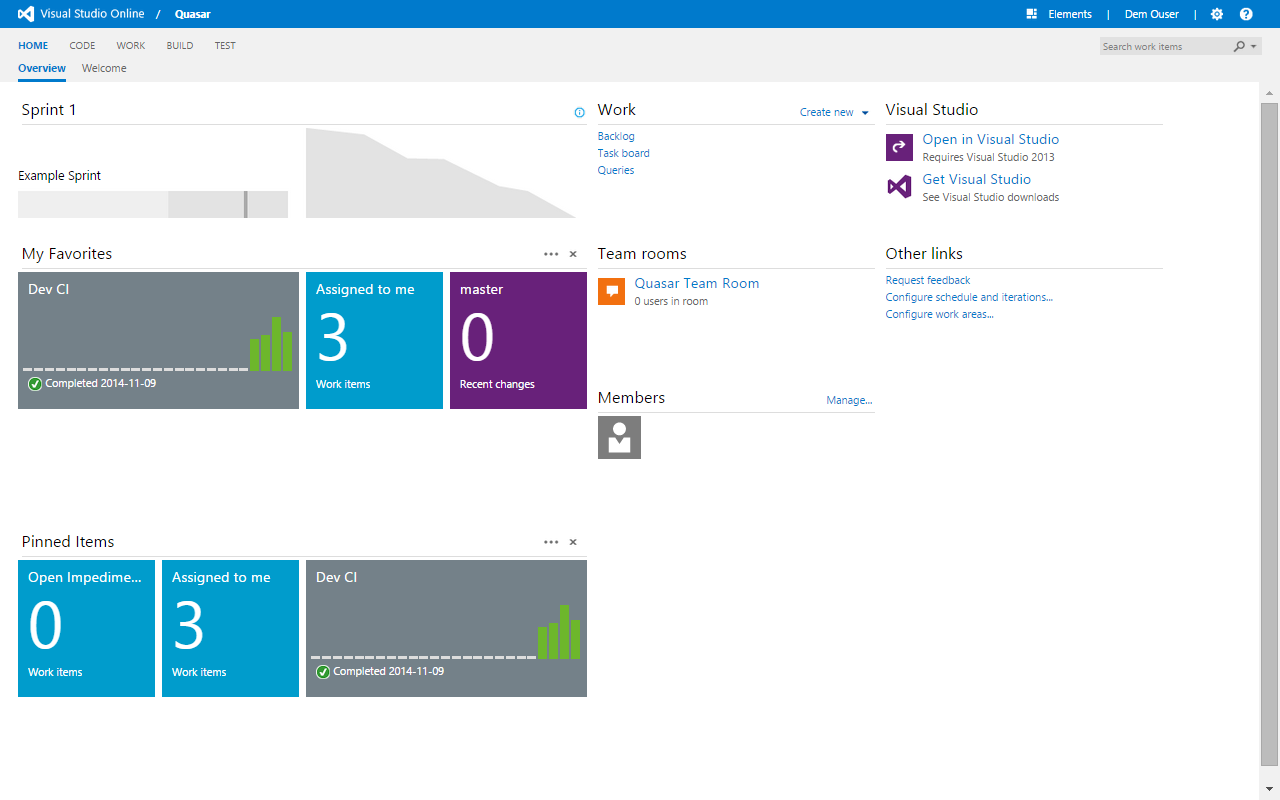Close the Pinned Items section
The width and height of the screenshot is (1280, 800).
click(x=573, y=542)
